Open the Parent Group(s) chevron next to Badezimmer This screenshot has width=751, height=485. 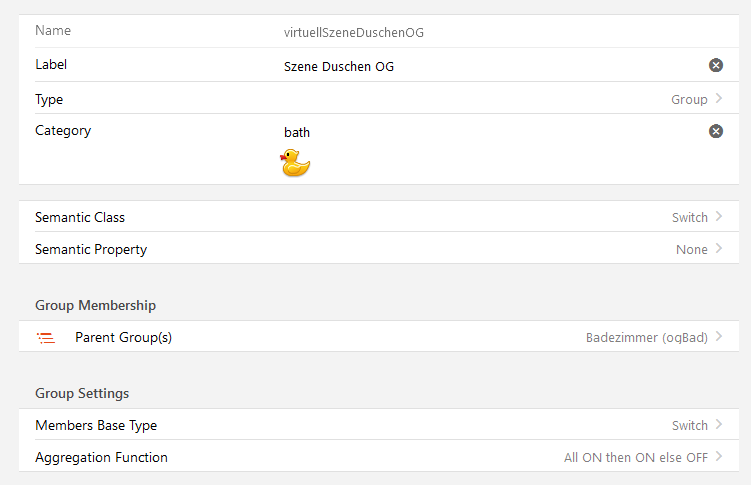(719, 337)
